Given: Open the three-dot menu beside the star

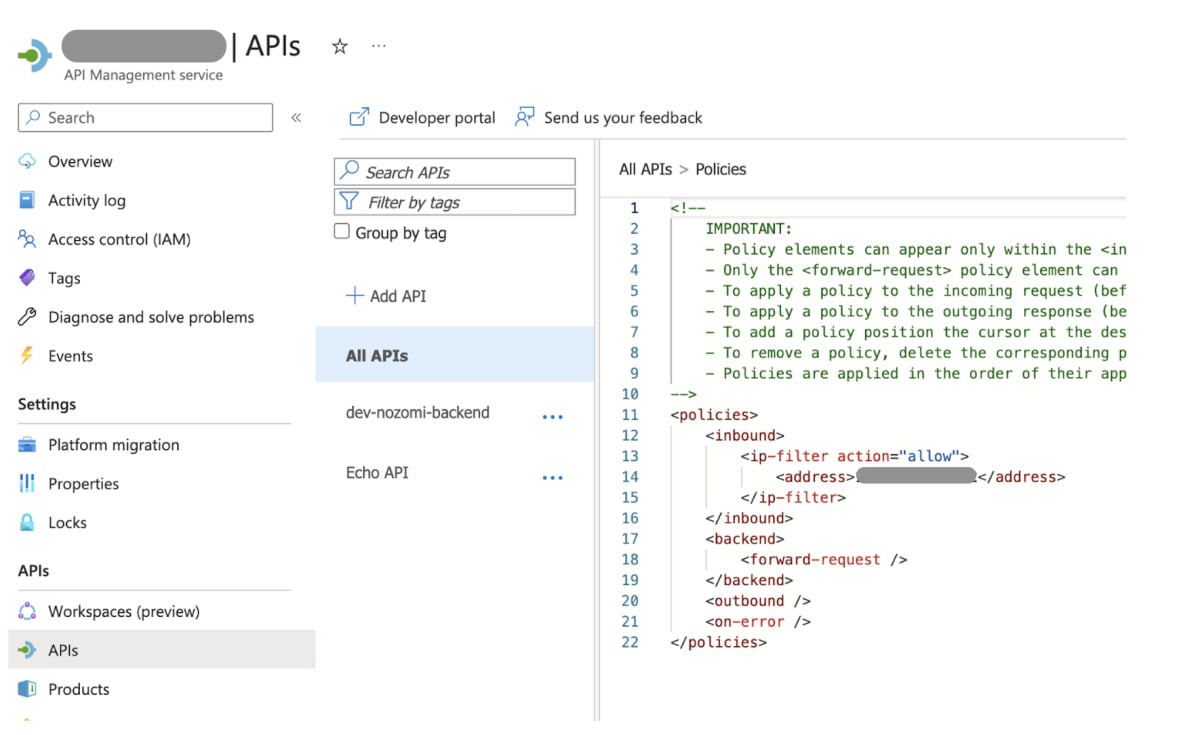Looking at the screenshot, I should 378,46.
